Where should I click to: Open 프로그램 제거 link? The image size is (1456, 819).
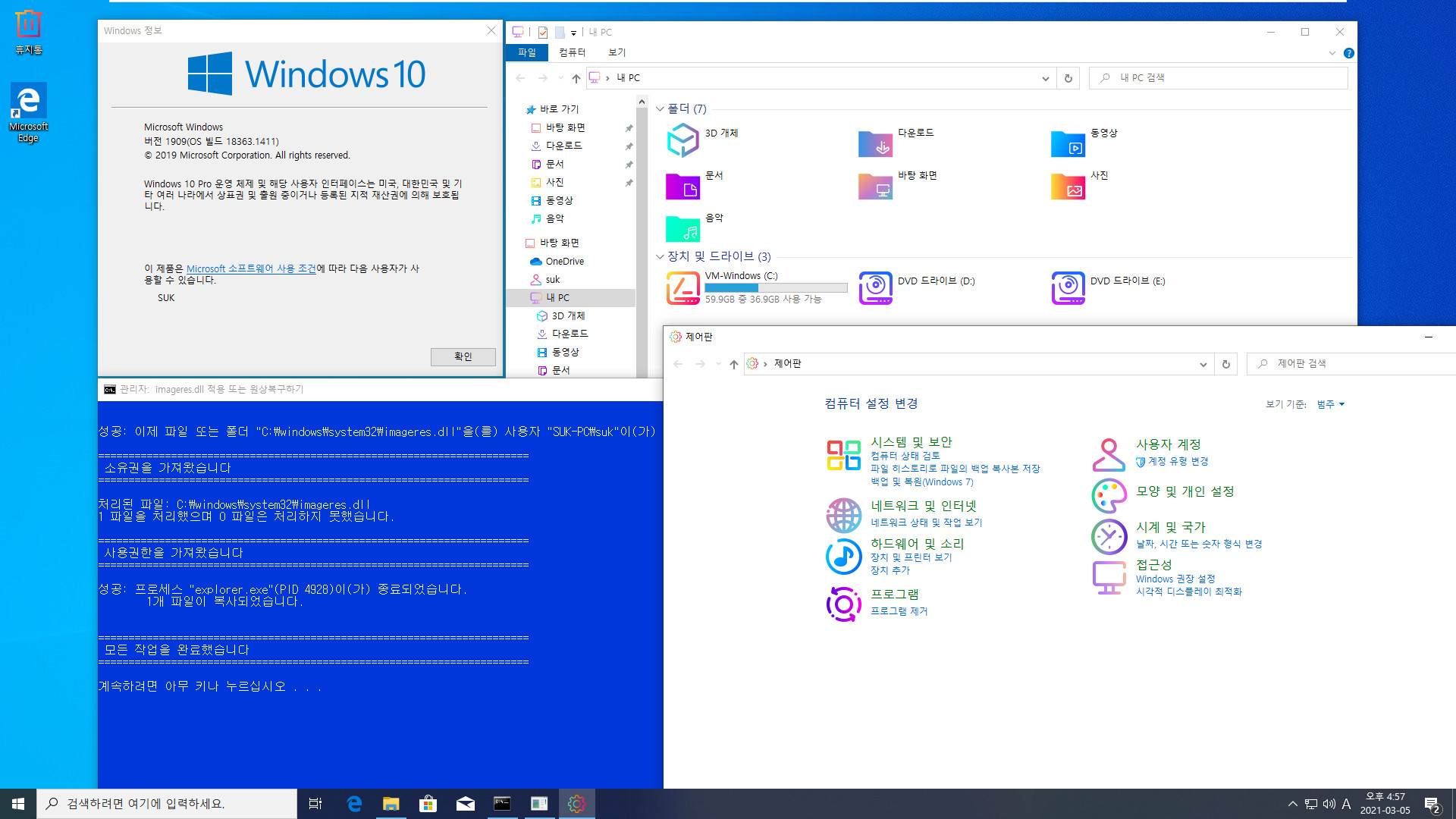tap(899, 611)
